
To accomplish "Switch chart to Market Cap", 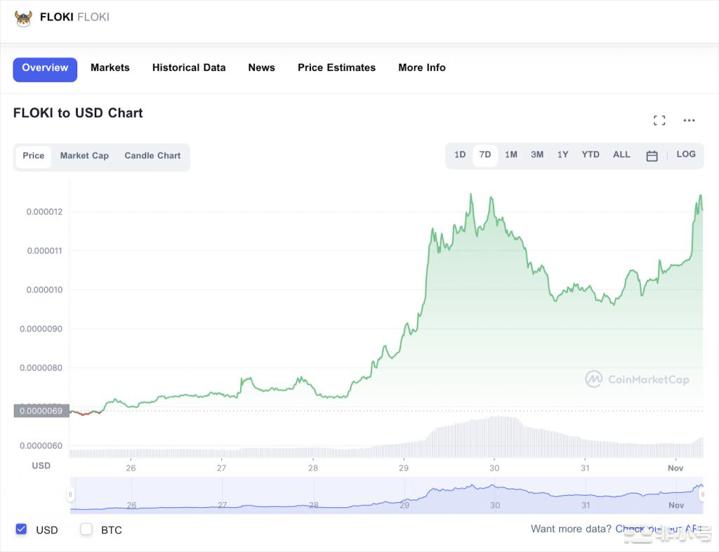I will click(x=84, y=156).
